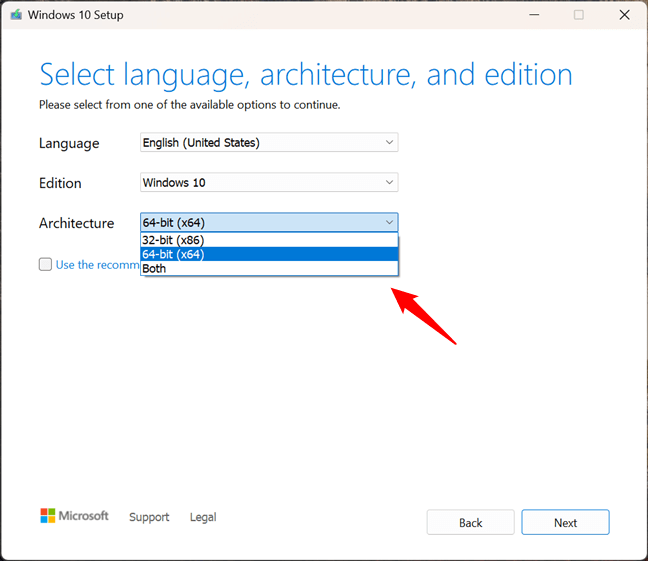648x561 pixels.
Task: Toggle the 'Use the recommended options' checkbox
Action: tap(45, 264)
